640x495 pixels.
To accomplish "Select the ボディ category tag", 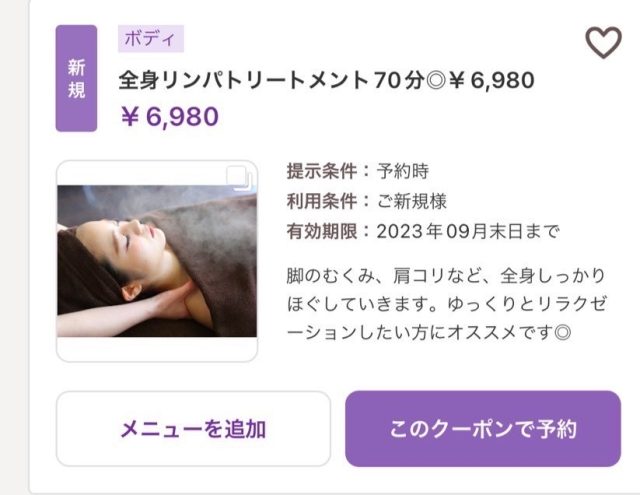I will point(151,39).
